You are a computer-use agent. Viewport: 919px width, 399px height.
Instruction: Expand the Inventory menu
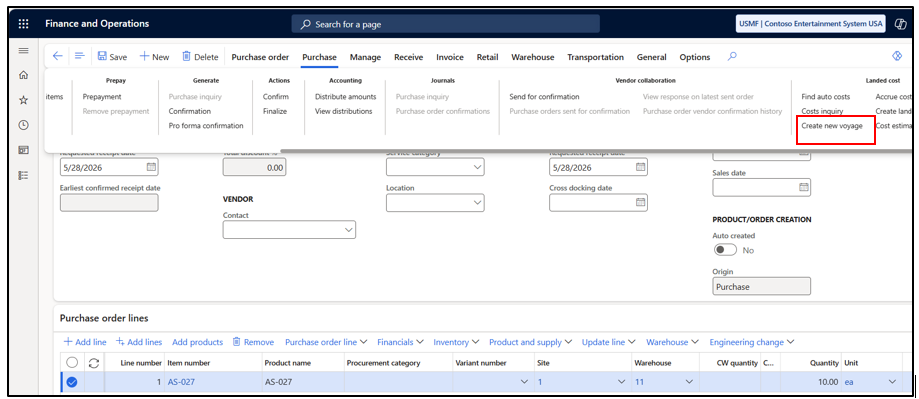coord(456,342)
